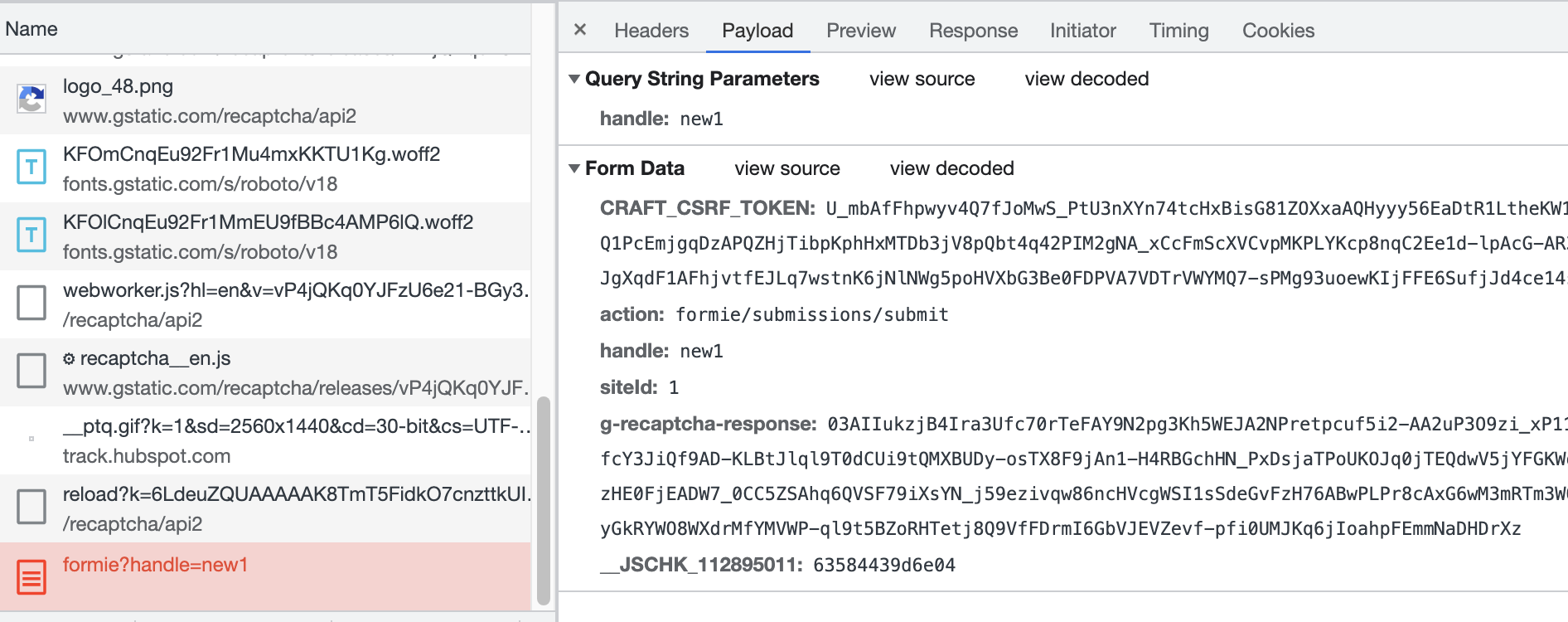Viewport: 1568px width, 622px height.
Task: Click view decoded for Form Data
Action: 951,168
